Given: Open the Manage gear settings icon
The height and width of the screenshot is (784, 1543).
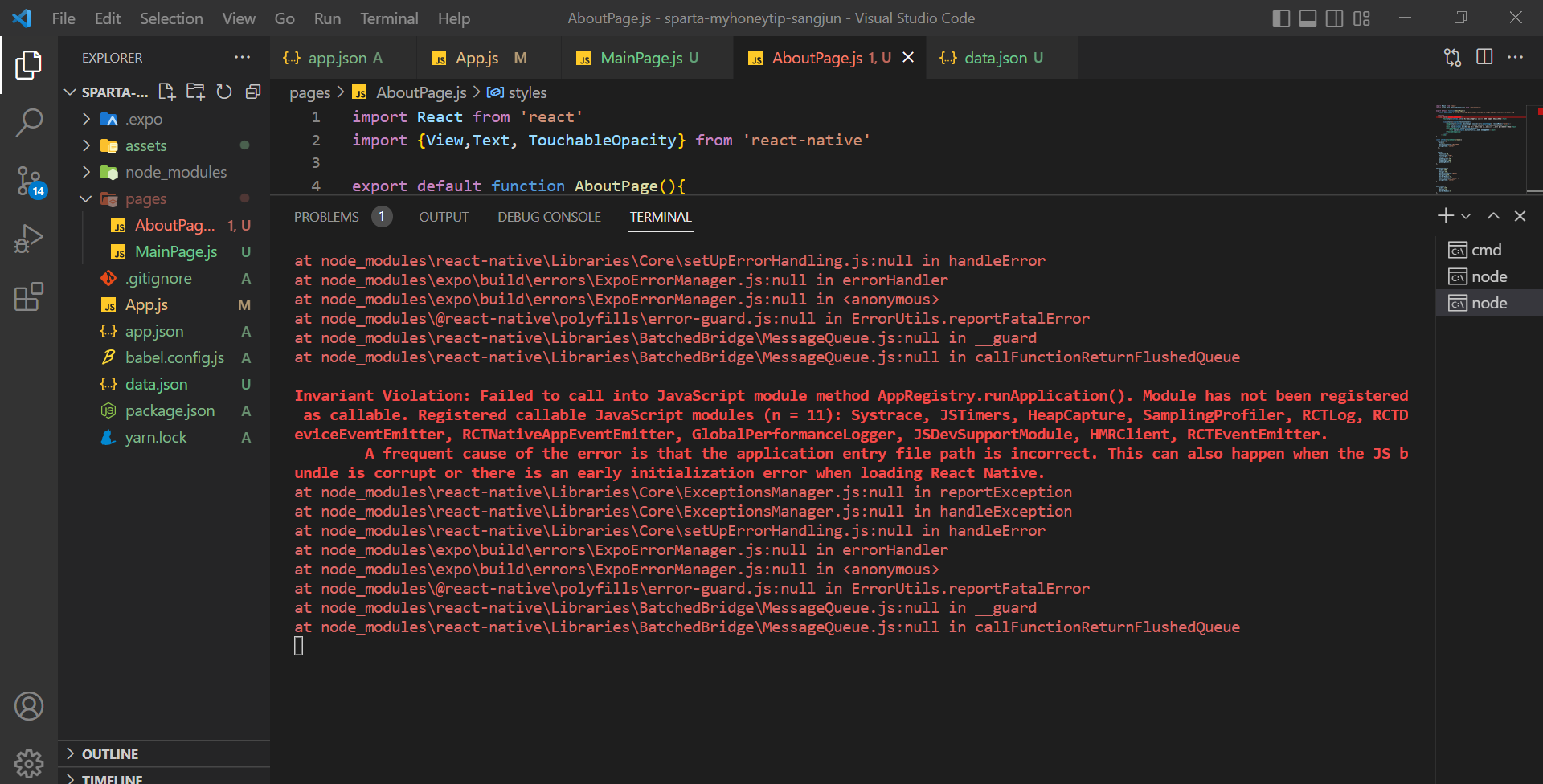Looking at the screenshot, I should pos(29,763).
